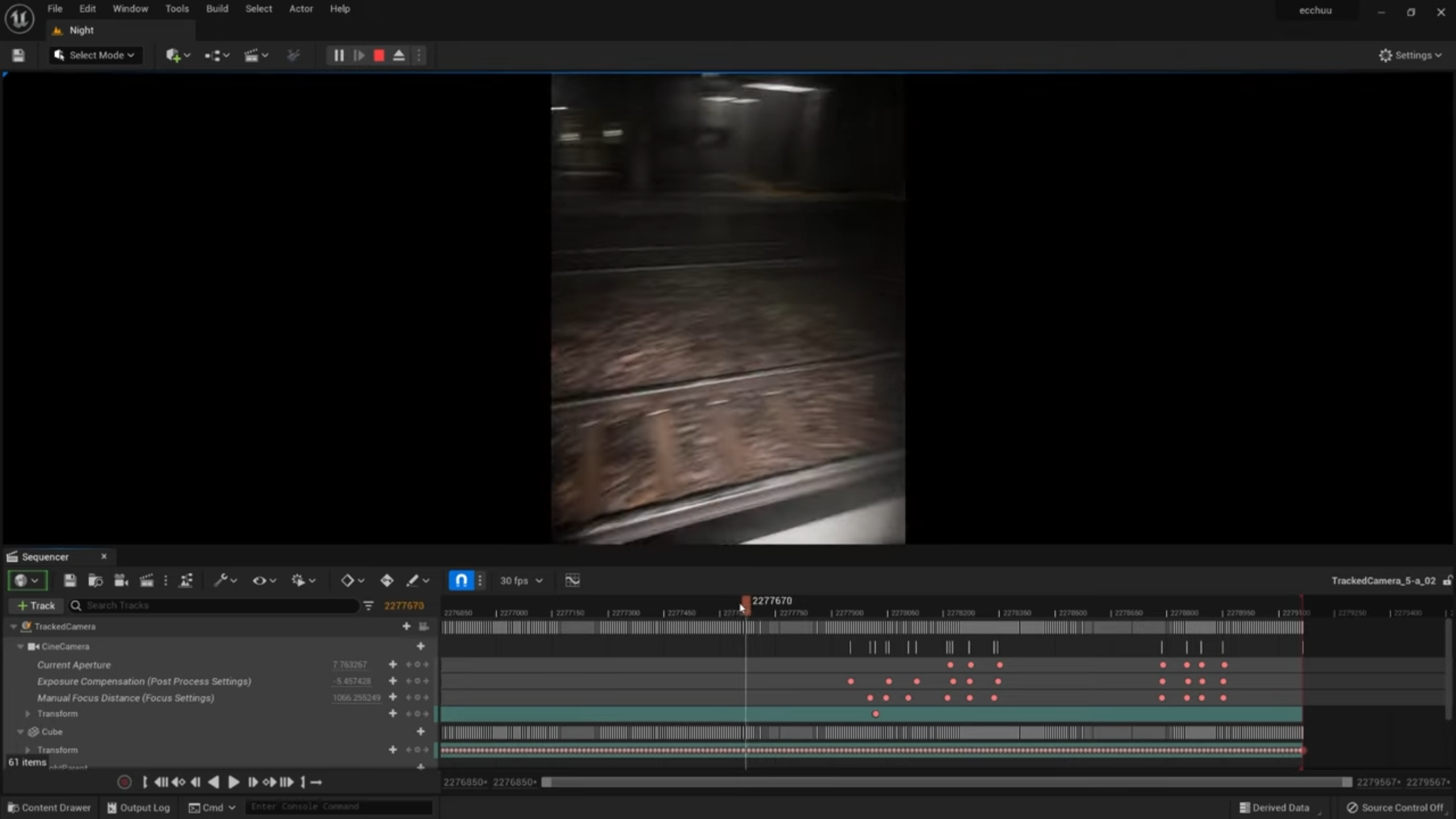Expand the CineCamera Transform track
This screenshot has width=1456, height=819.
click(x=28, y=713)
